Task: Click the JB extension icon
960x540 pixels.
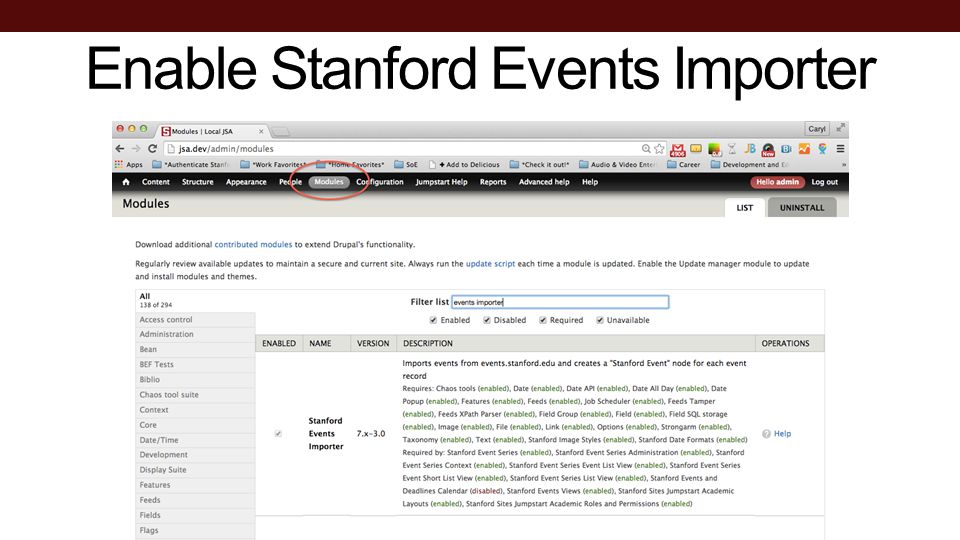Action: point(750,149)
